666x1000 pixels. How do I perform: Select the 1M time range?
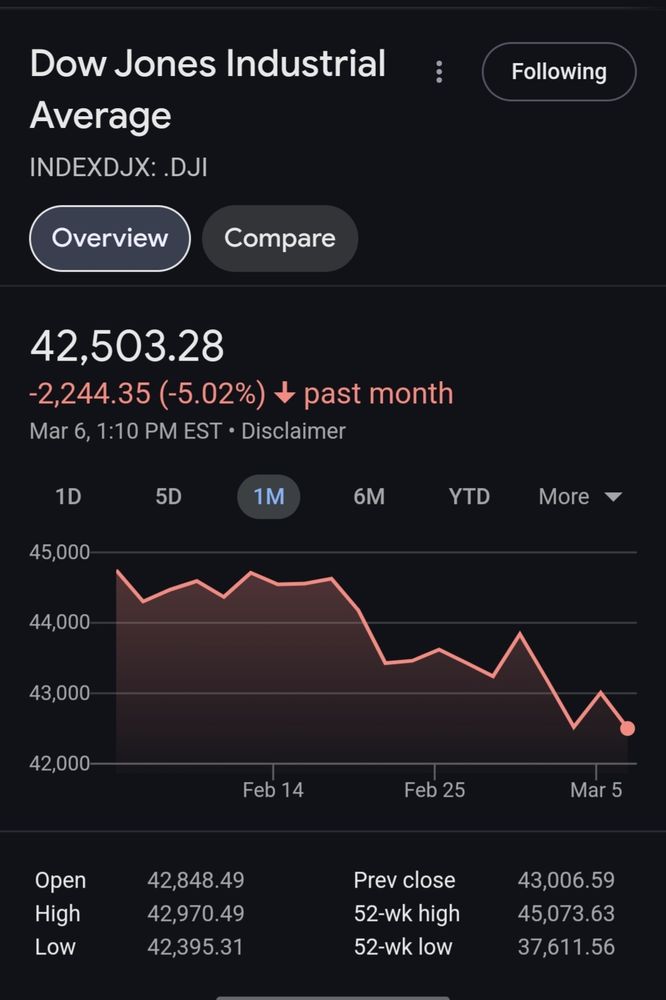[269, 496]
